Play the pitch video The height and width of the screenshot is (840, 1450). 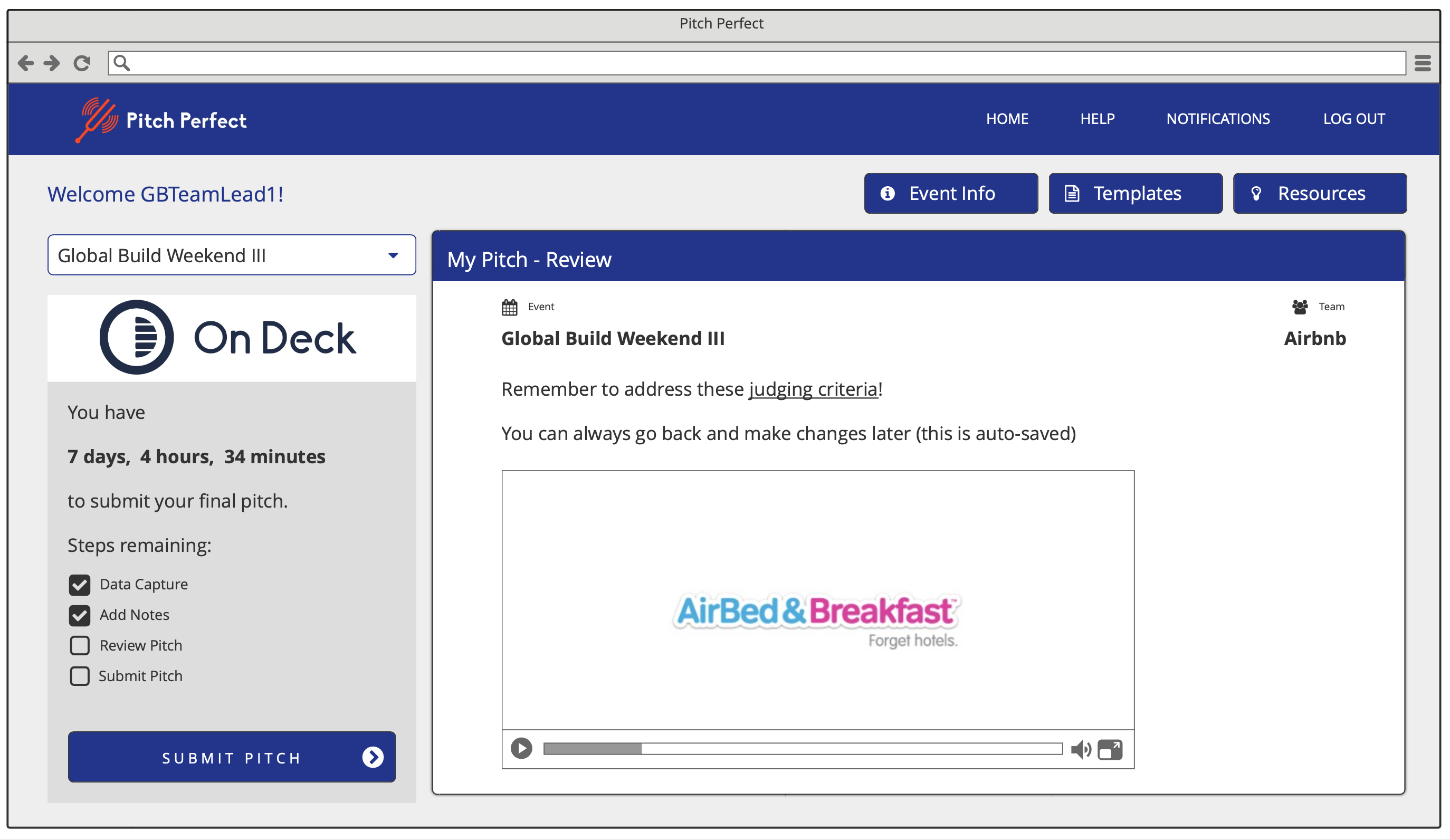click(x=521, y=749)
